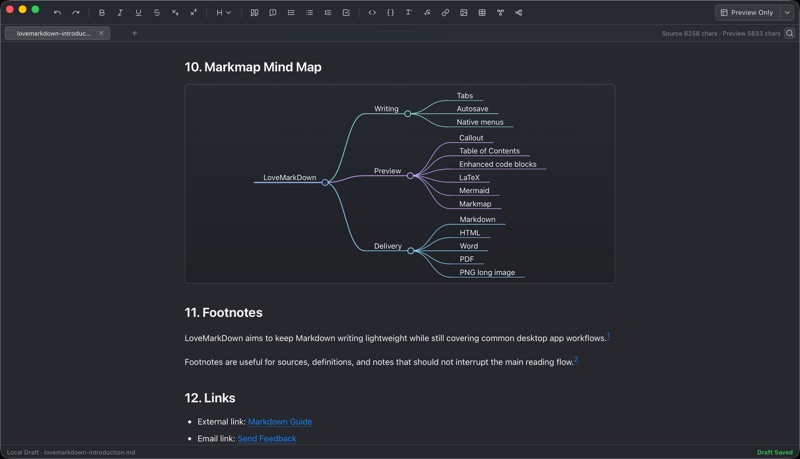Apply underline formatting
The image size is (800, 459).
tap(138, 13)
